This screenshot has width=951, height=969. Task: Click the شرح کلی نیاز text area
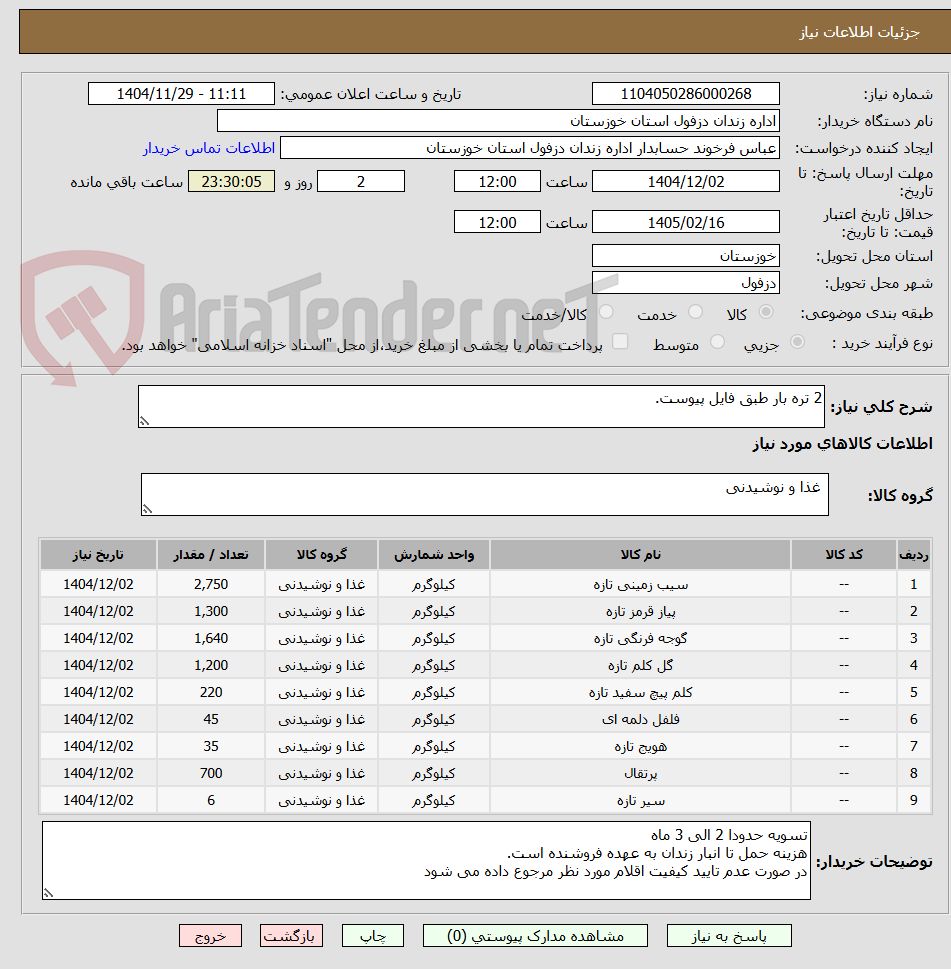[x=481, y=407]
